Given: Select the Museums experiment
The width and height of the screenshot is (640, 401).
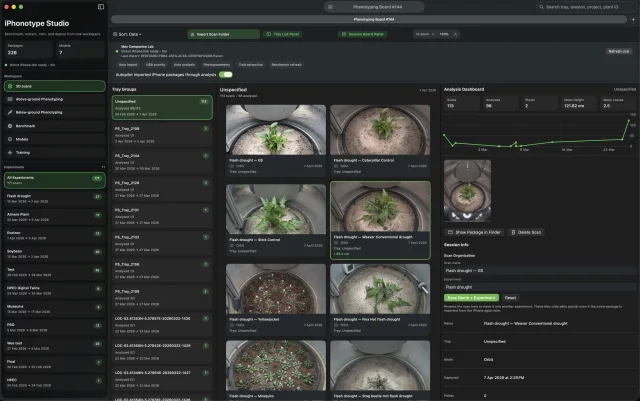Looking at the screenshot, I should point(55,309).
